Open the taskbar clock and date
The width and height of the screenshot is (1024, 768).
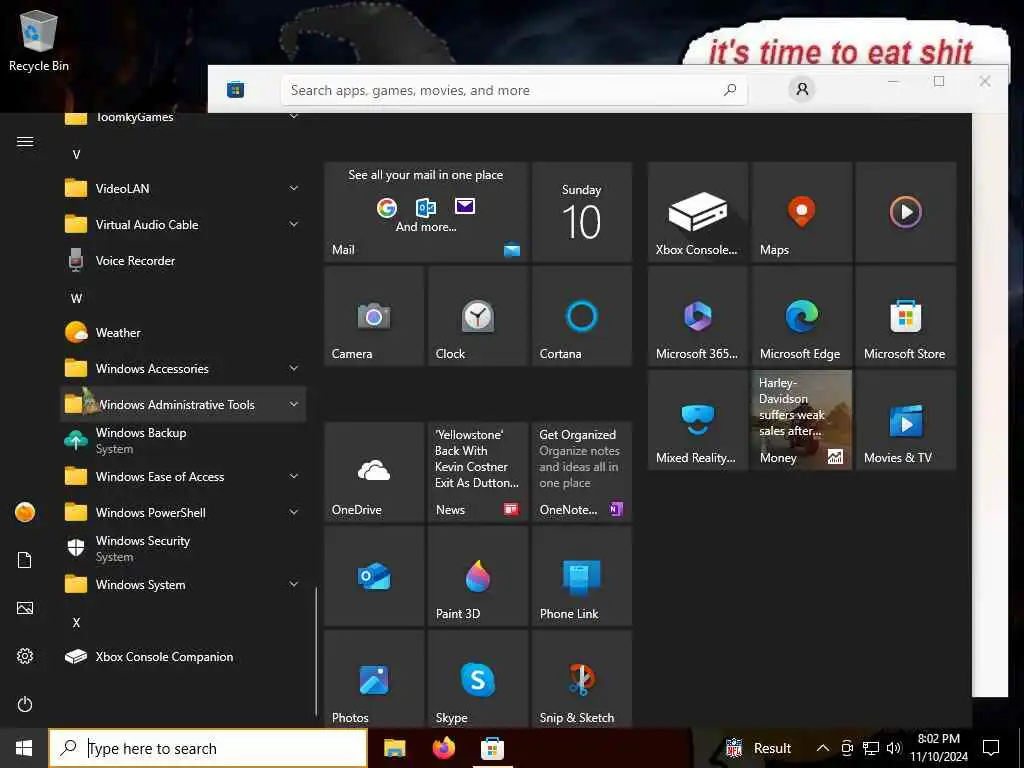tap(938, 748)
